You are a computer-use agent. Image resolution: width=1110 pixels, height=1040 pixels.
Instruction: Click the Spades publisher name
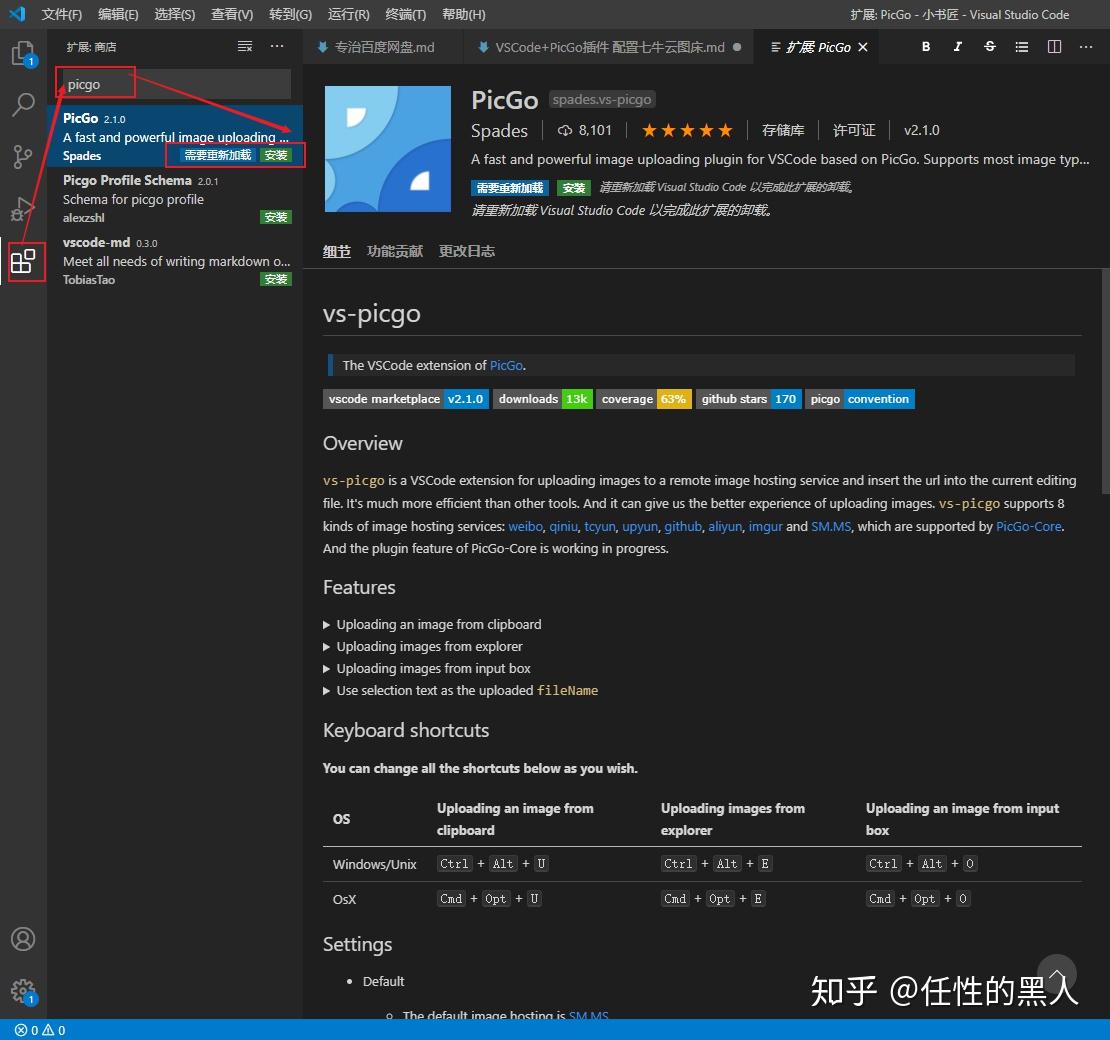click(500, 131)
